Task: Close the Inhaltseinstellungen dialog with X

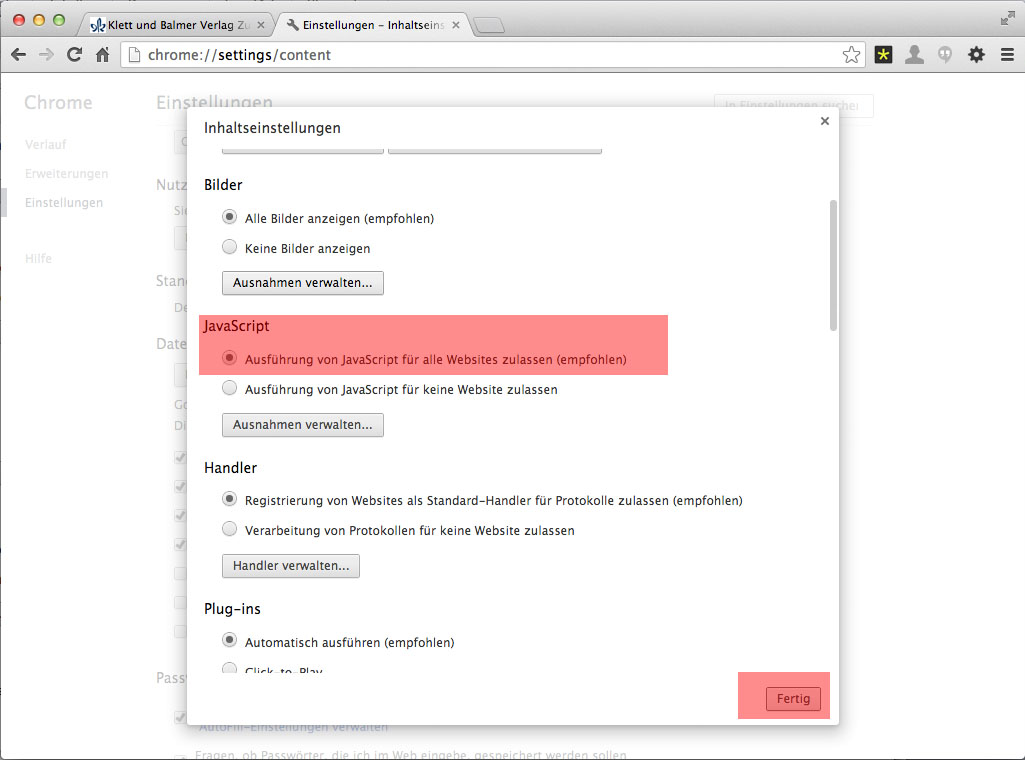Action: click(825, 121)
